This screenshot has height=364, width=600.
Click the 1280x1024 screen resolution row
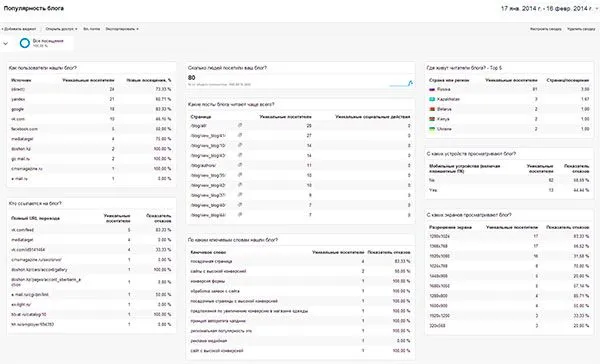point(509,237)
